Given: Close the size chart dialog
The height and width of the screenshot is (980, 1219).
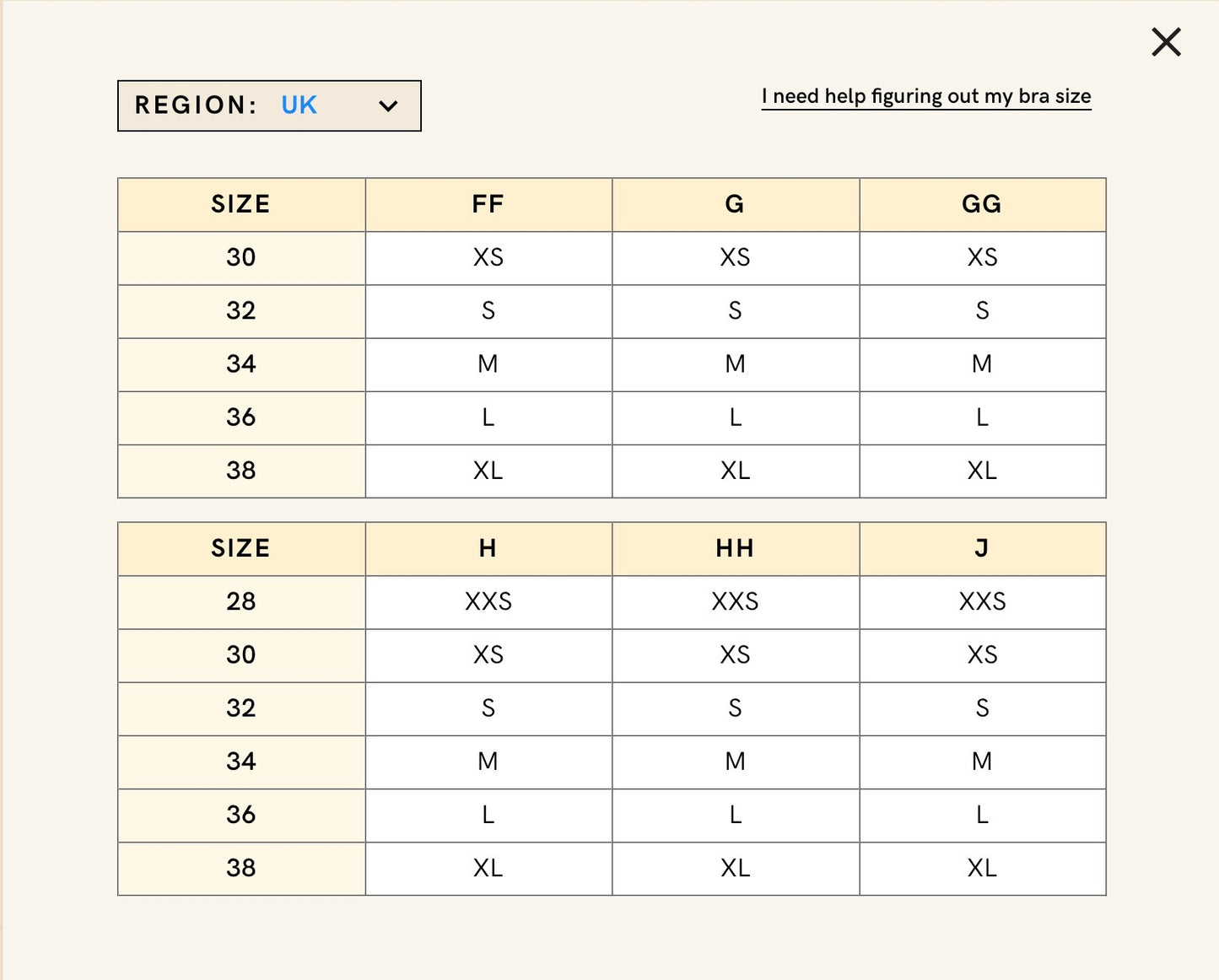Looking at the screenshot, I should coord(1166,41).
